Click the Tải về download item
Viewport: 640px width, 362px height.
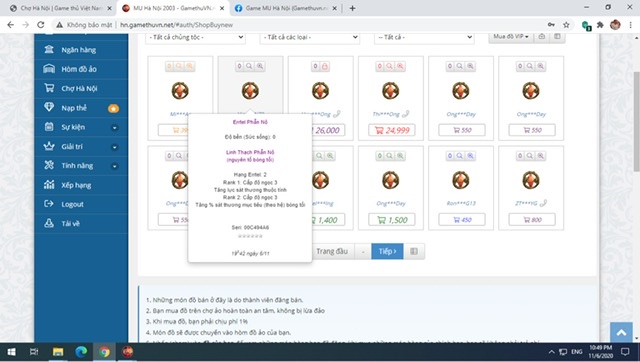point(81,223)
